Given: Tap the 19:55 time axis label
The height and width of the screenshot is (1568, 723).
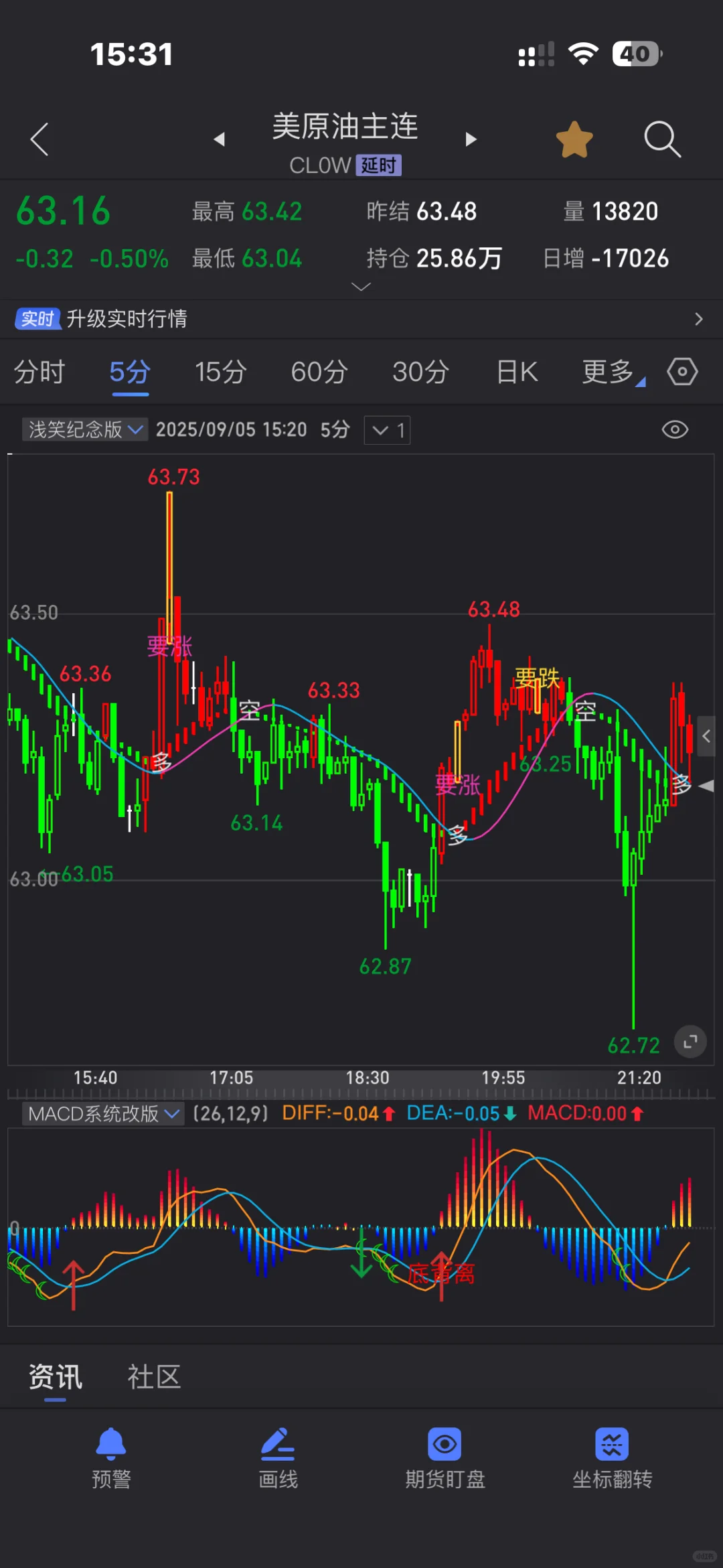Looking at the screenshot, I should pos(503,1078).
